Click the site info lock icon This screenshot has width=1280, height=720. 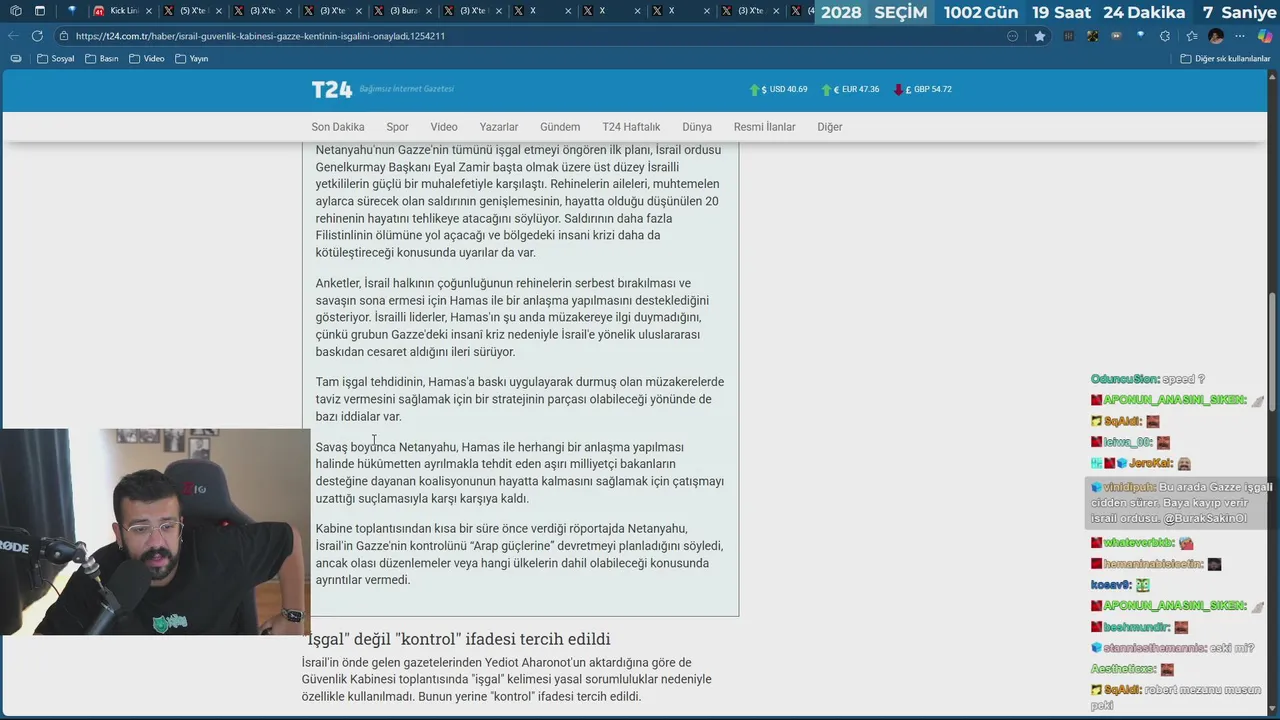coord(64,36)
